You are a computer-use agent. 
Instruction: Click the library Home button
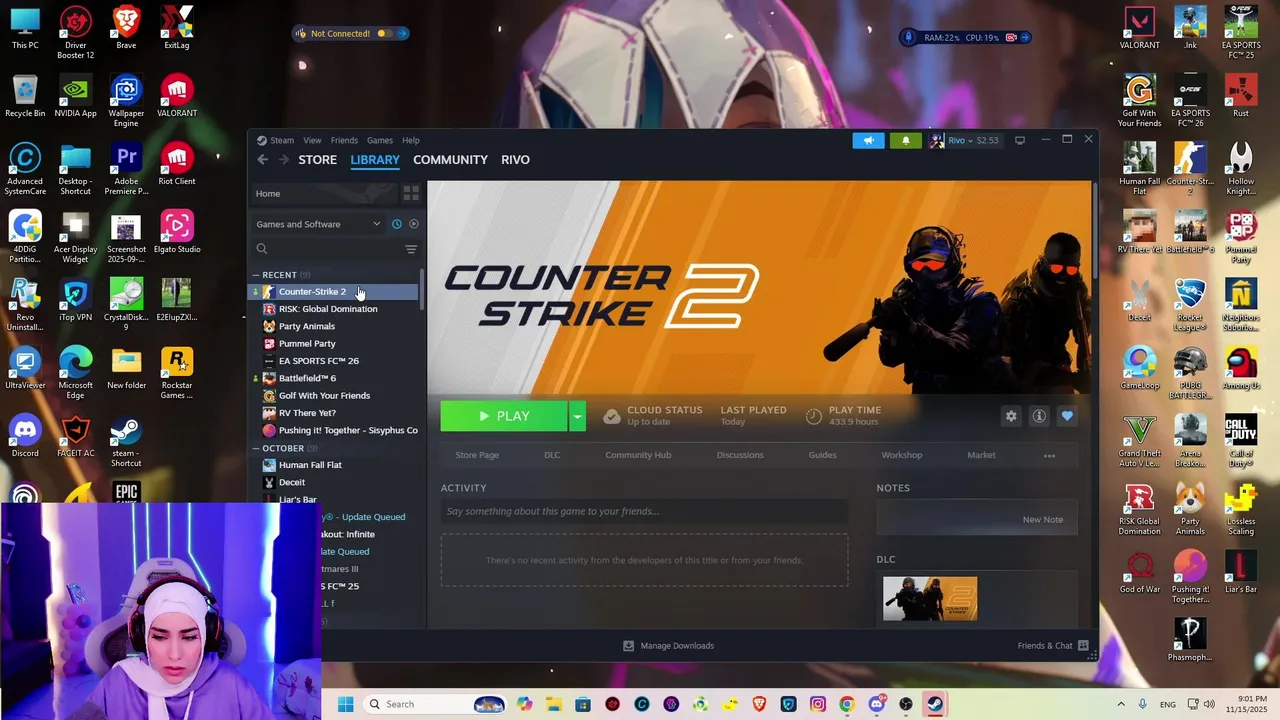pos(324,193)
